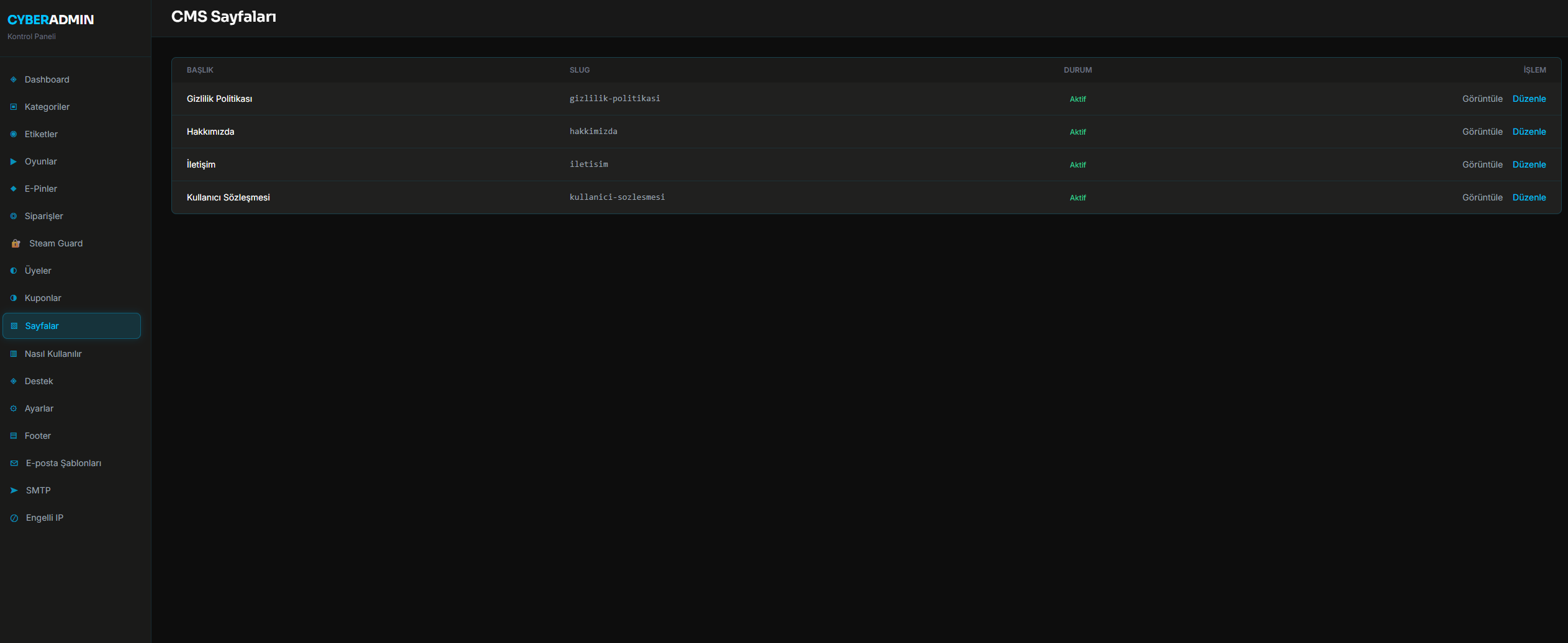Open Footer menu item
This screenshot has height=643, width=1568.
72,436
